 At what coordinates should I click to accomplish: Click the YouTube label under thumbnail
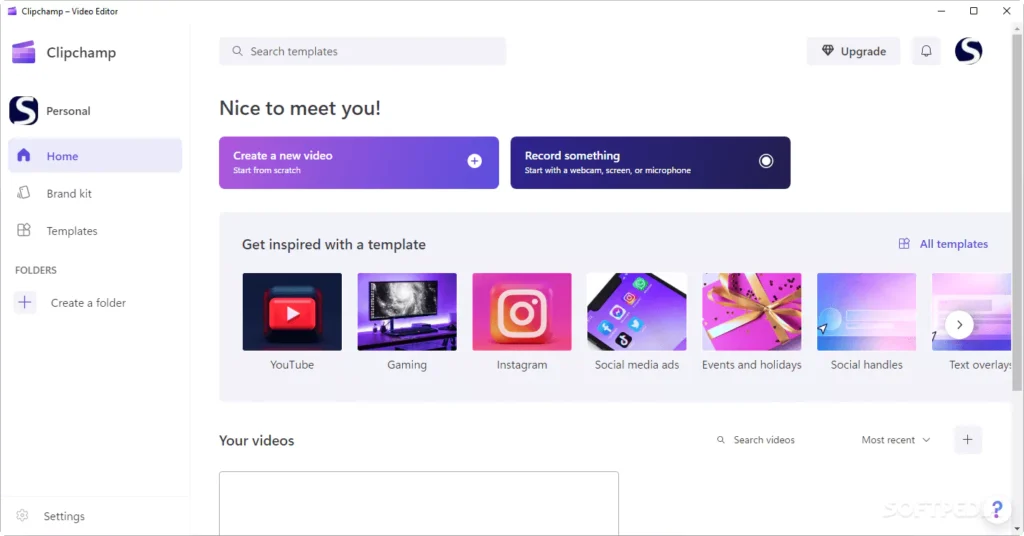click(x=292, y=365)
